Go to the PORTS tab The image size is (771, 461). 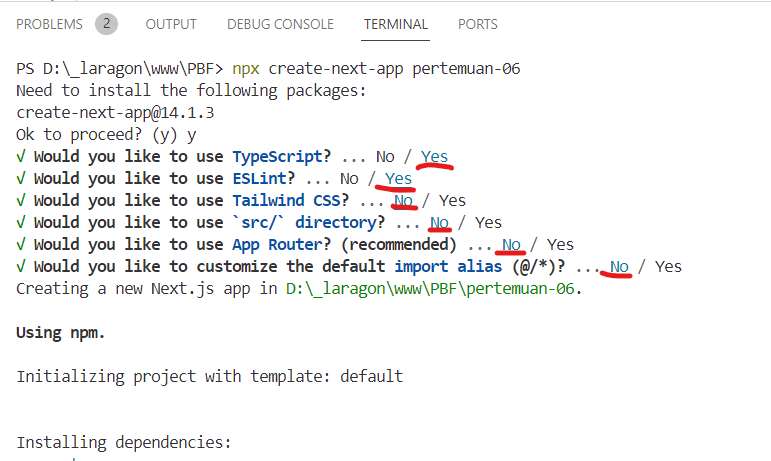[x=477, y=24]
